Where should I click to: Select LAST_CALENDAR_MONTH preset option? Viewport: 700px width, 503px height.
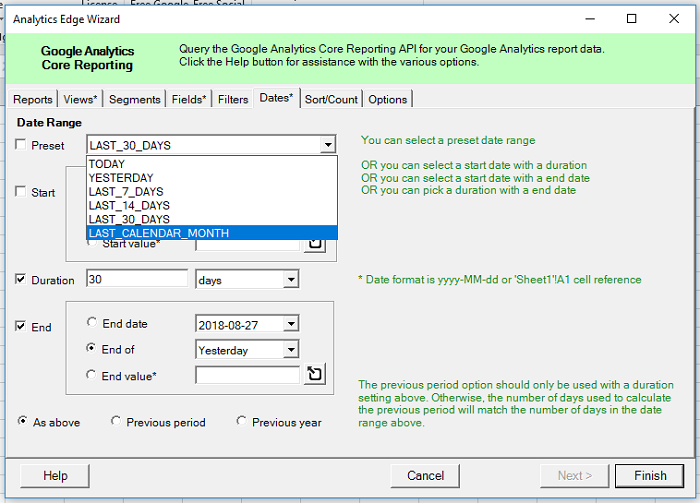click(212, 233)
